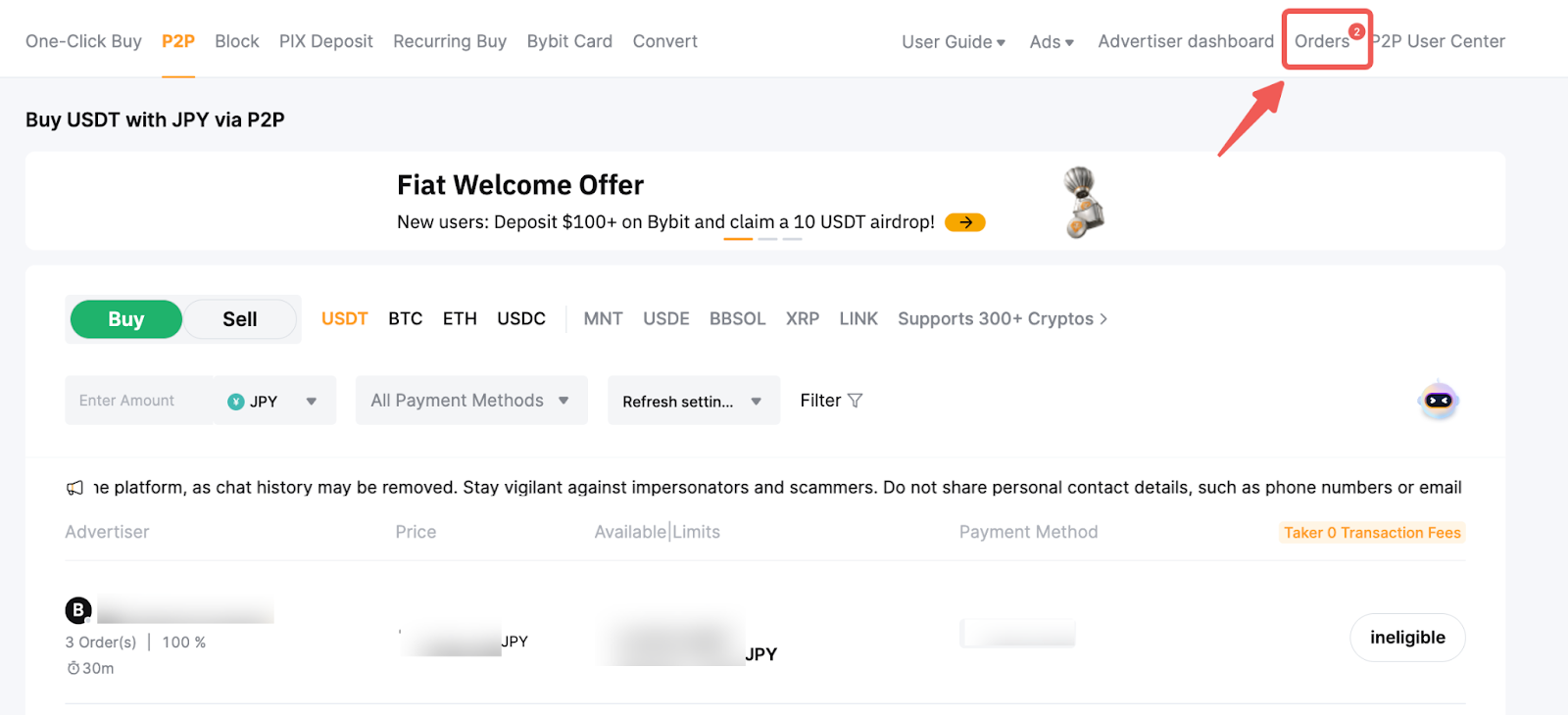Click Supports 300+ Cryptos link
Screen dimensions: 1568x715
coord(1002,319)
